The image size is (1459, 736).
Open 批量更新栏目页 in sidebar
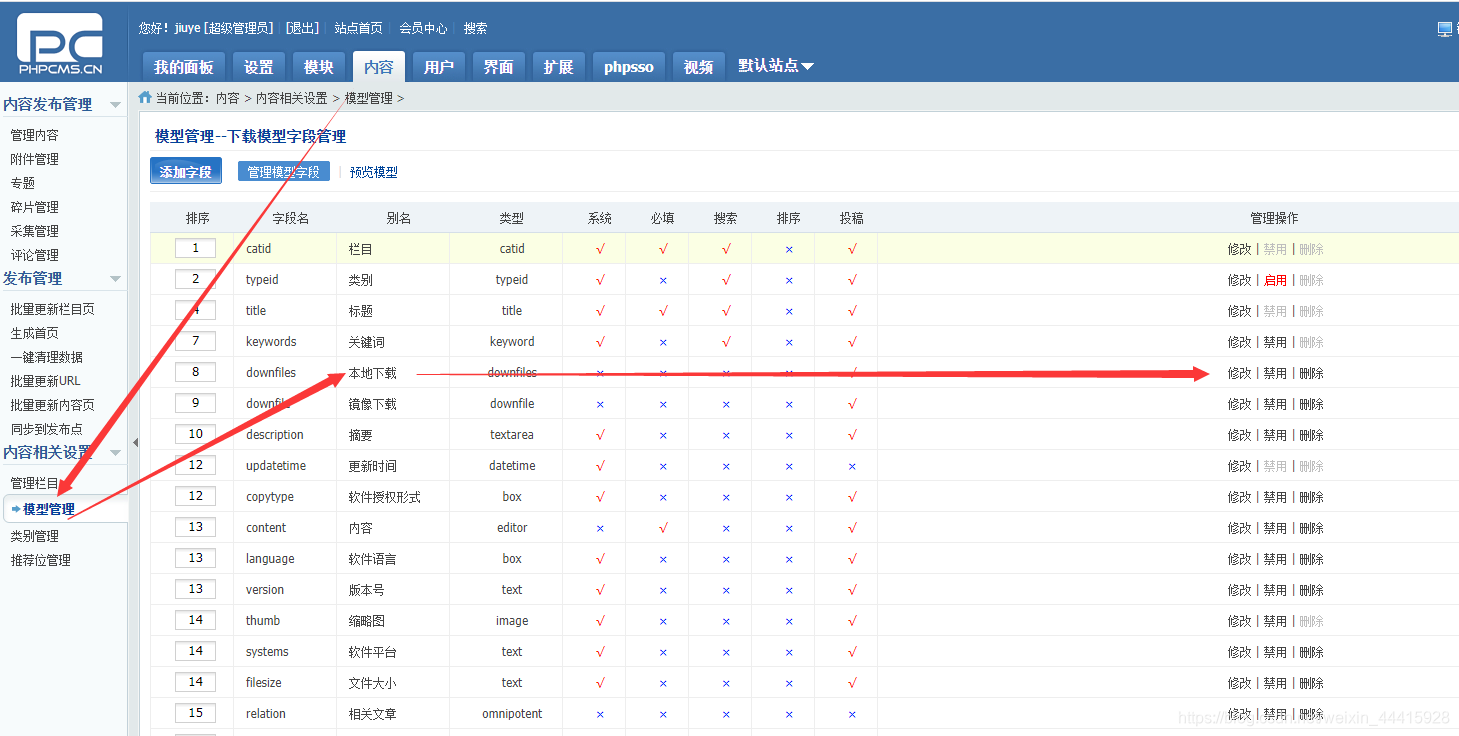pos(53,309)
